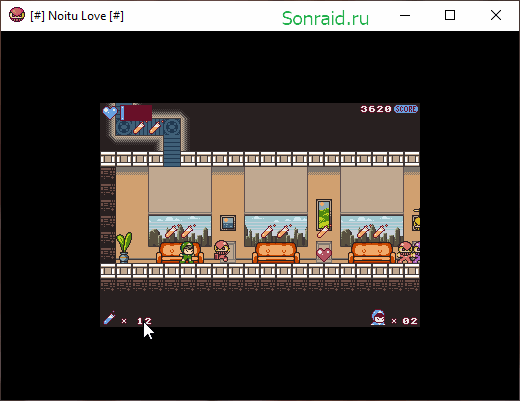The image size is (520, 401).
Task: Click the small framed picture on the wall
Action: 228,223
